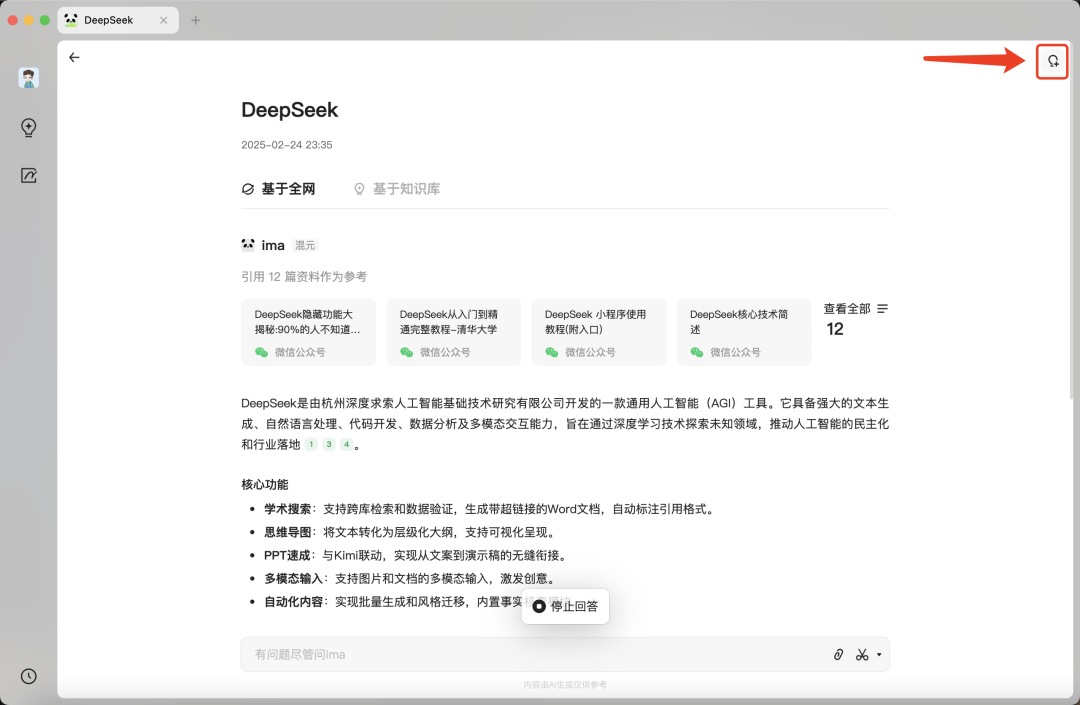1080x705 pixels.
Task: Click the 混元 model tag next to ima
Action: coord(305,246)
